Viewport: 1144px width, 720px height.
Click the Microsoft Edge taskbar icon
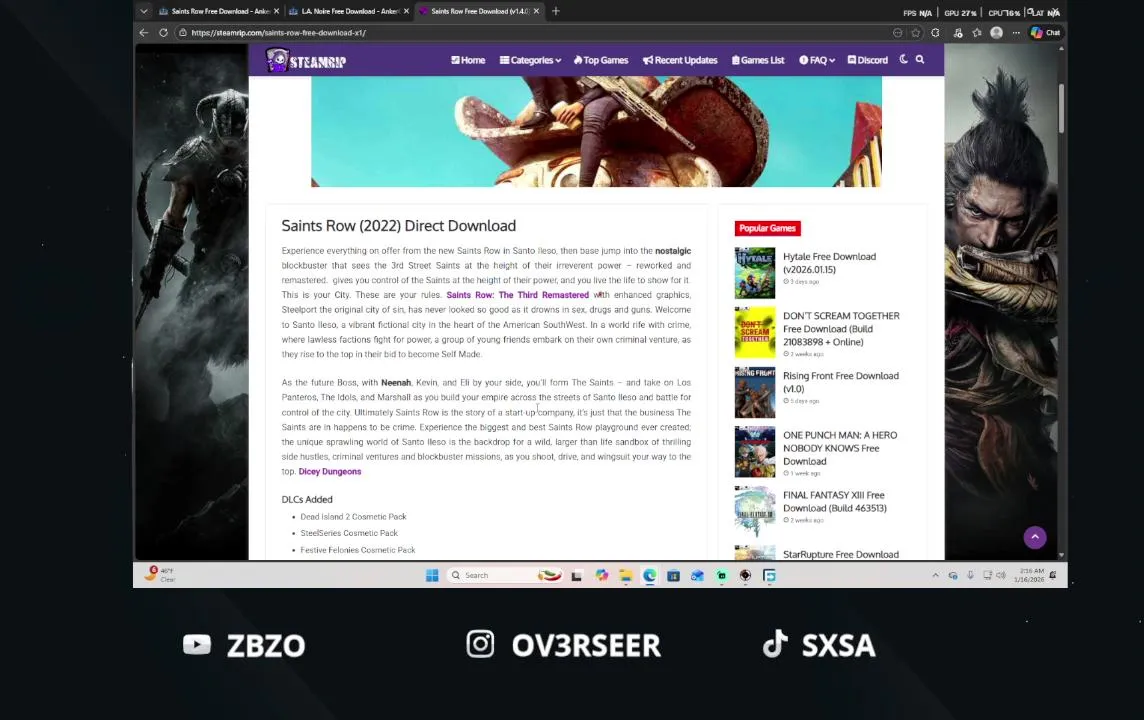[649, 576]
